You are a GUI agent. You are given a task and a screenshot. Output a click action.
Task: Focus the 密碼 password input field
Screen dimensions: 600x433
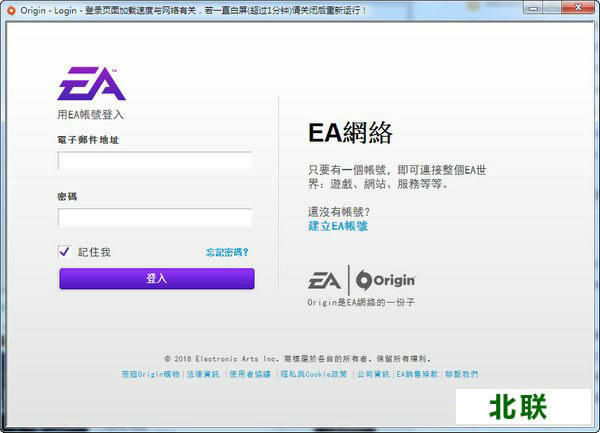click(155, 217)
